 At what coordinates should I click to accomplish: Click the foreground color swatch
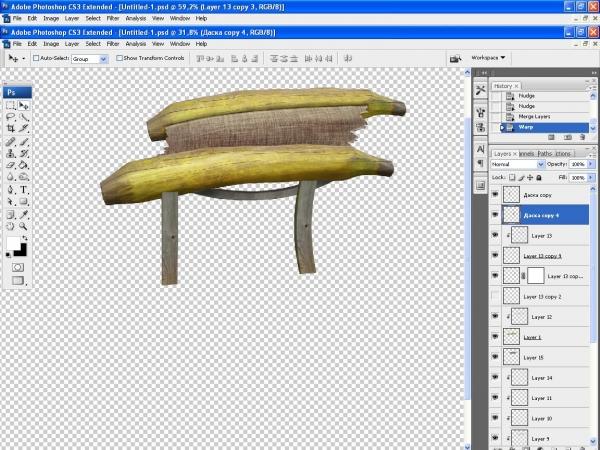13,243
